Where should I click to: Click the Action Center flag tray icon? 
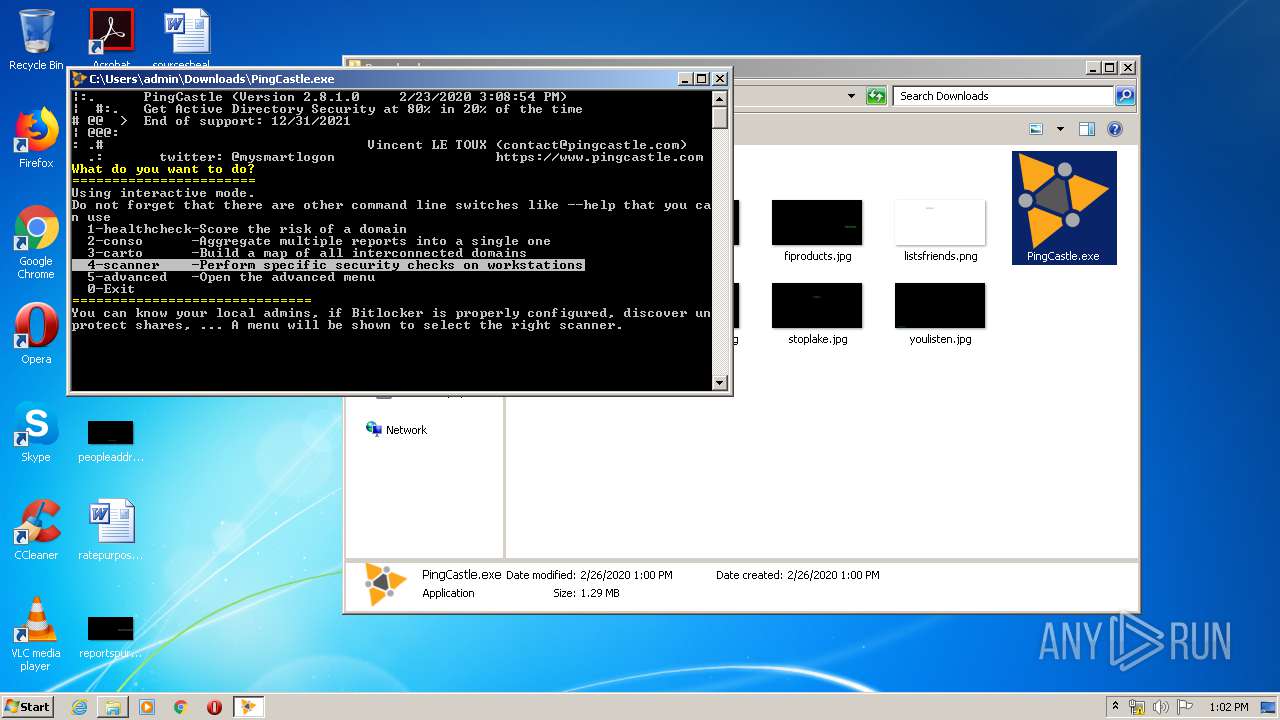point(1183,707)
